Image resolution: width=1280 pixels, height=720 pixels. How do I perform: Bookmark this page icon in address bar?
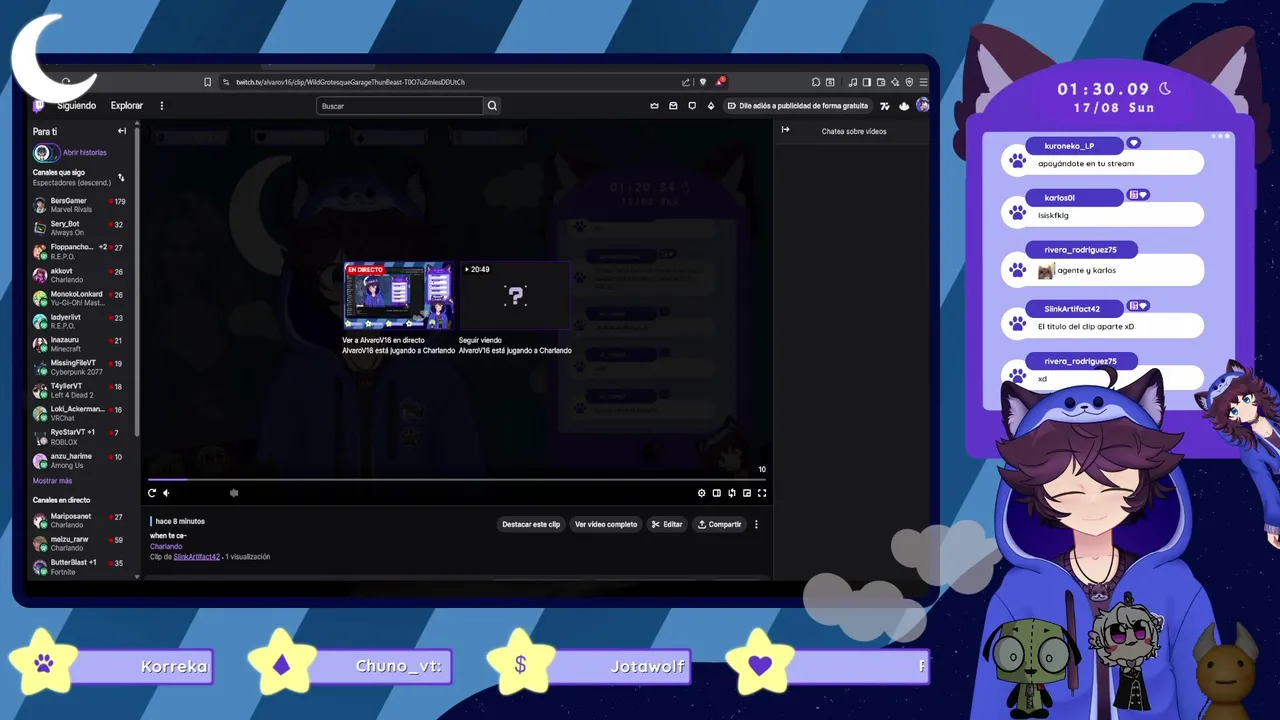(208, 82)
